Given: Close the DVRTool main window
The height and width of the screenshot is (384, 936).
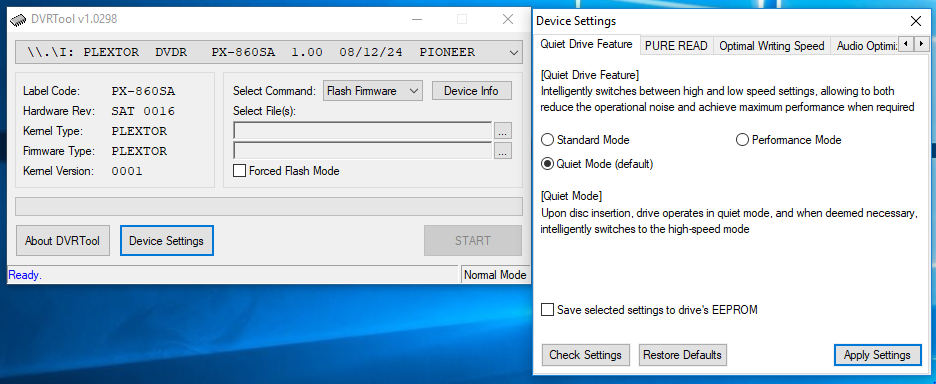Looking at the screenshot, I should click(508, 19).
